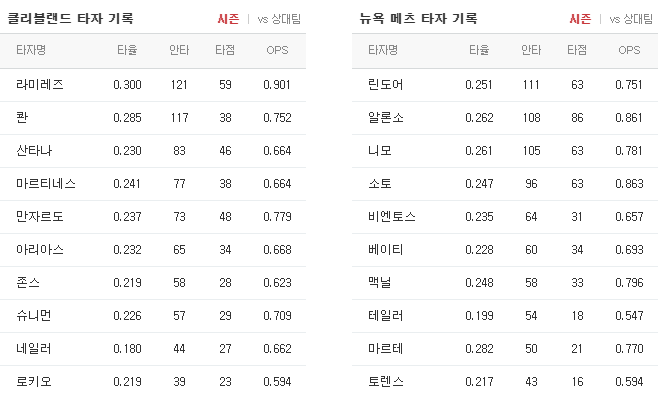The image size is (658, 405).
Task: Open player 토렌스 entry
Action: [386, 381]
